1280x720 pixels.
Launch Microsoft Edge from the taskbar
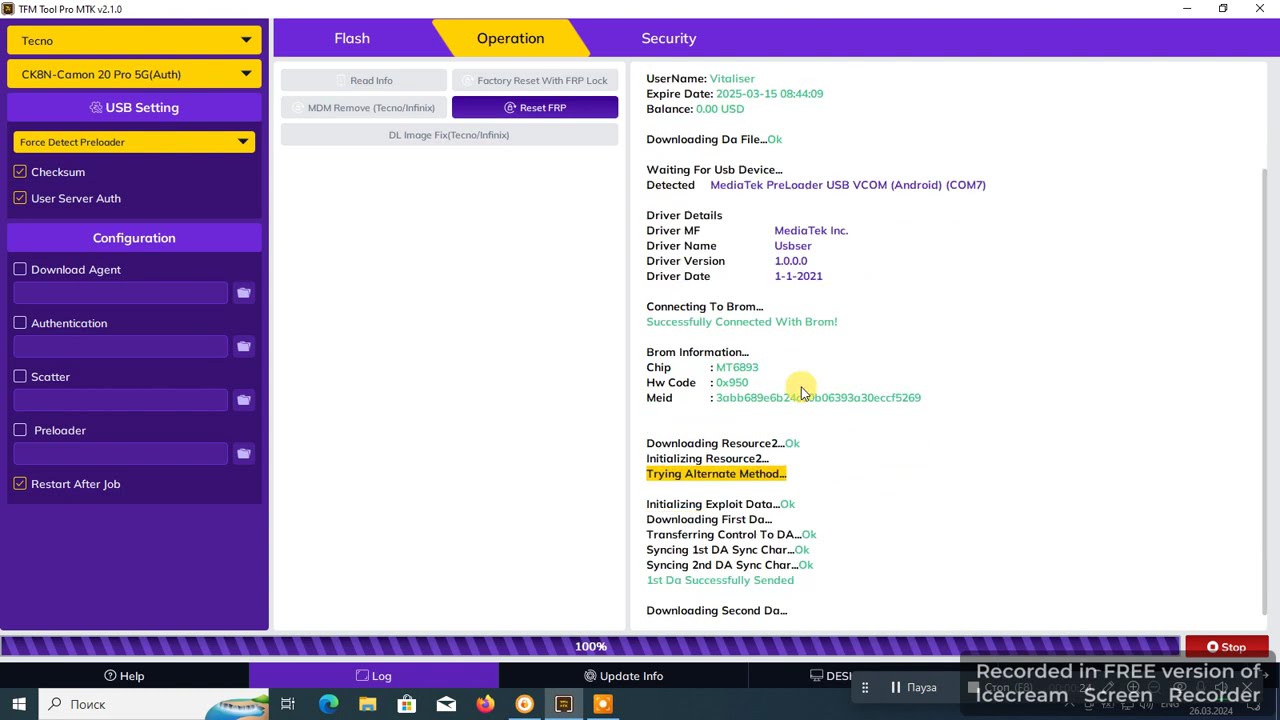[x=328, y=704]
